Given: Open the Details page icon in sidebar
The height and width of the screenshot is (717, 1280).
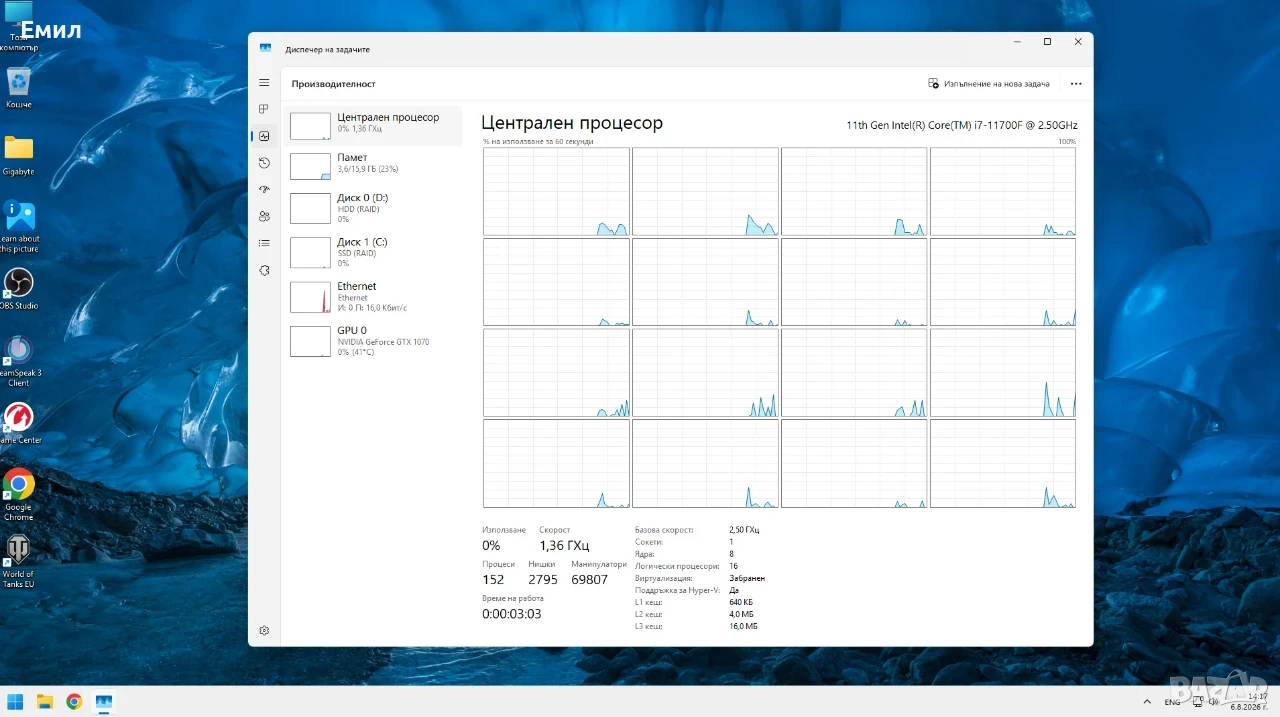Looking at the screenshot, I should click(x=264, y=243).
